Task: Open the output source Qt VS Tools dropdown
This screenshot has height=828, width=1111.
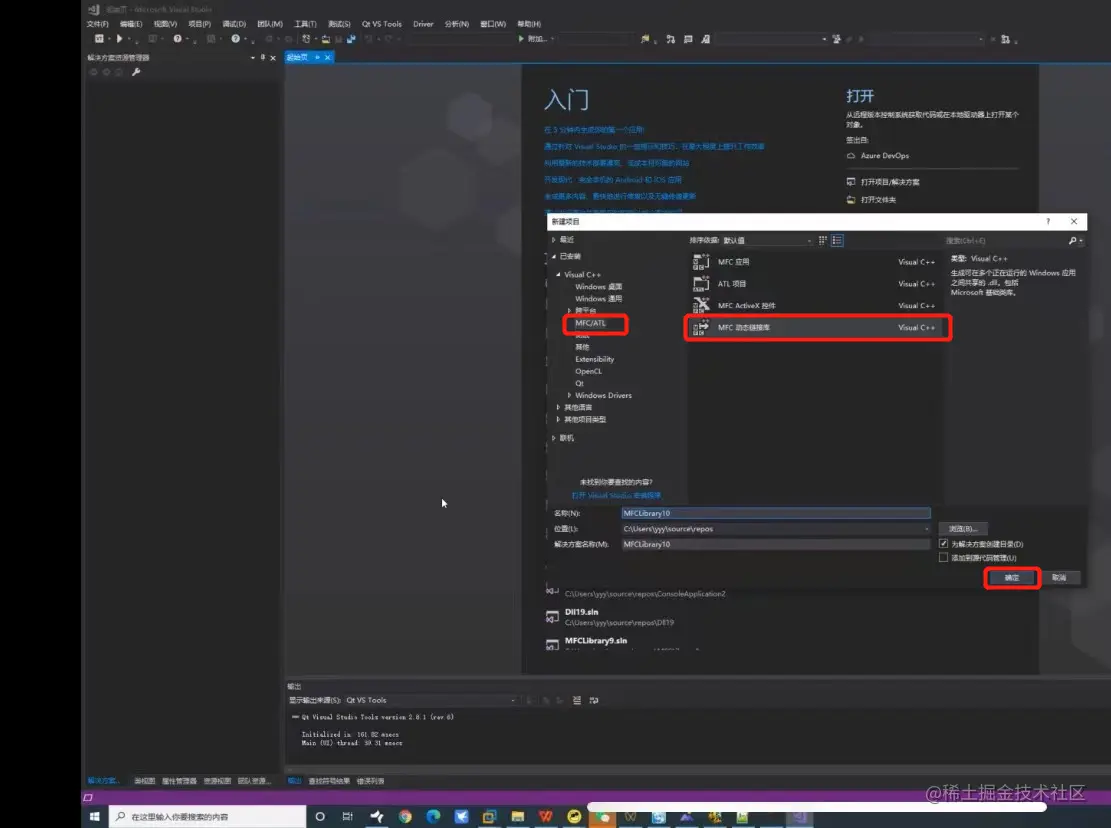Action: (x=430, y=701)
